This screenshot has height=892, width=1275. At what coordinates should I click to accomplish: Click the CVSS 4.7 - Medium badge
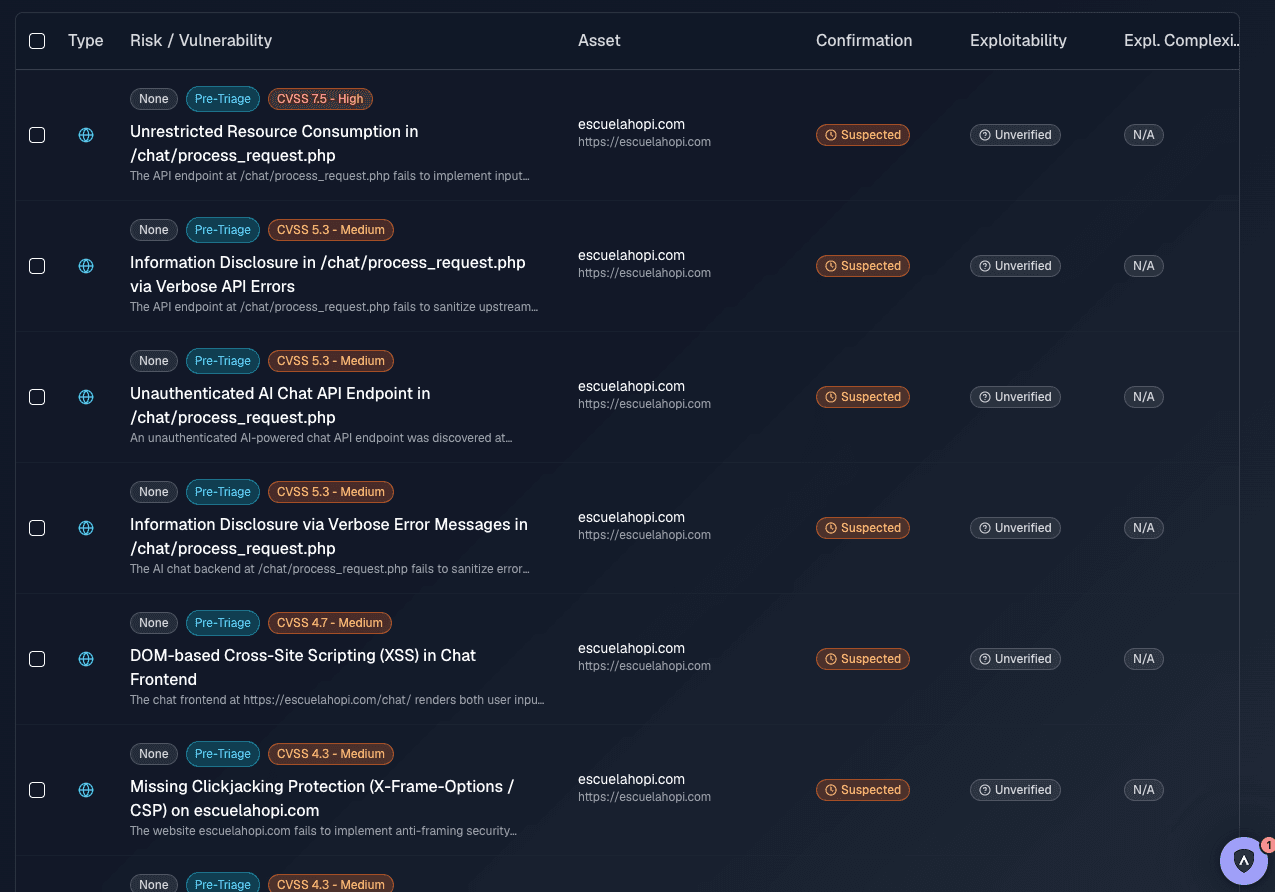click(x=330, y=623)
